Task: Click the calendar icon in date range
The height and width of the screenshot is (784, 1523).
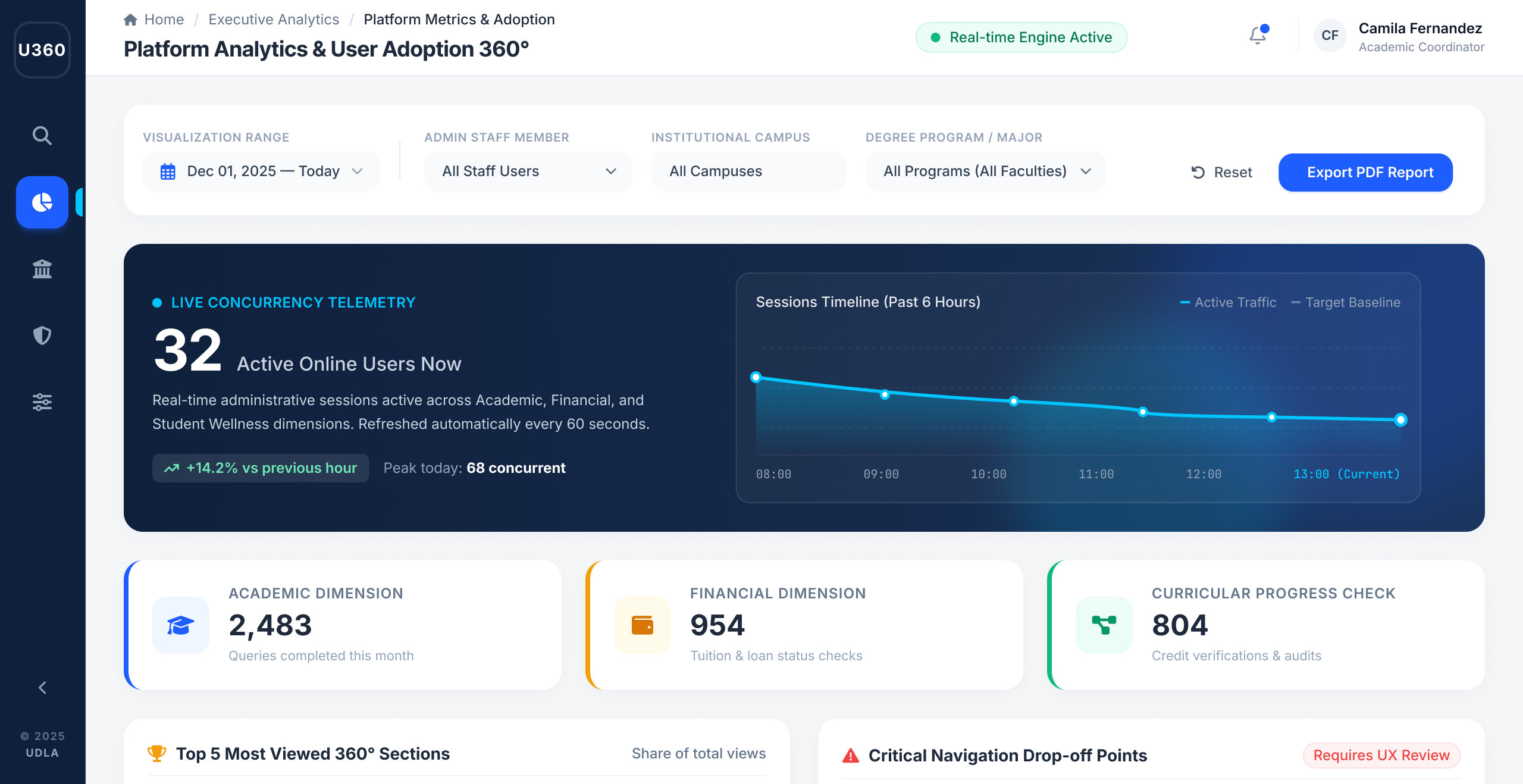Action: (x=168, y=171)
